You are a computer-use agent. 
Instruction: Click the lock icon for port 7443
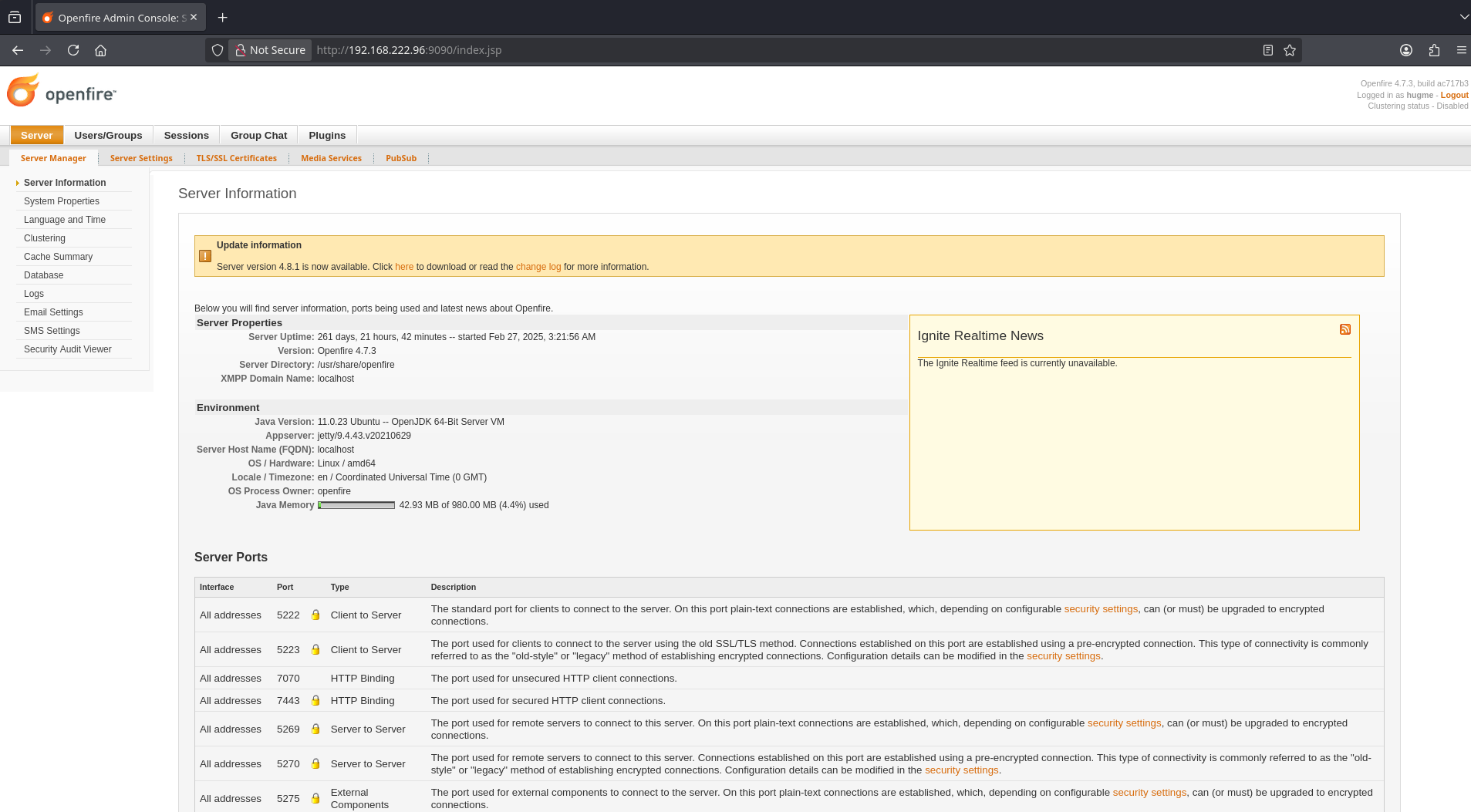315,700
